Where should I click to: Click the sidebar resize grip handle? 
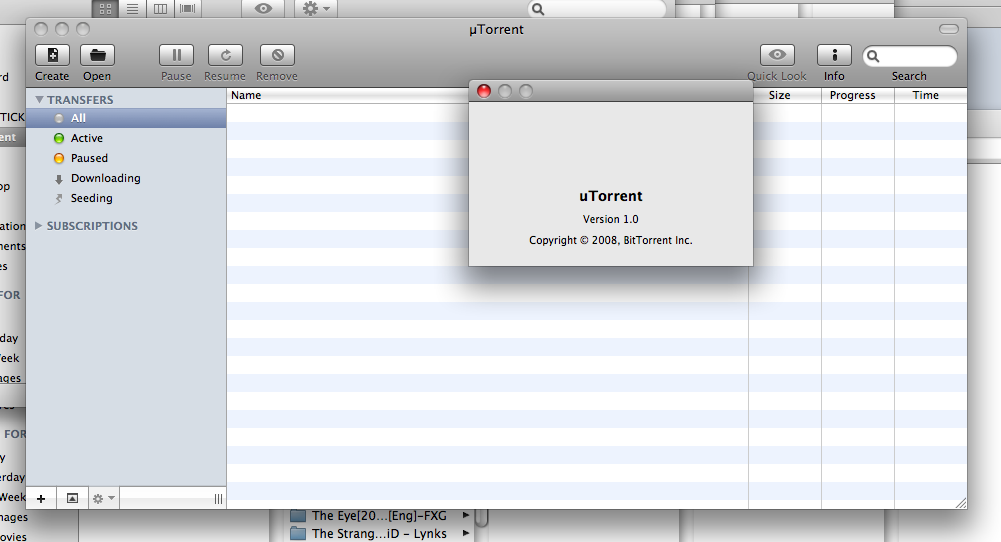(x=218, y=499)
